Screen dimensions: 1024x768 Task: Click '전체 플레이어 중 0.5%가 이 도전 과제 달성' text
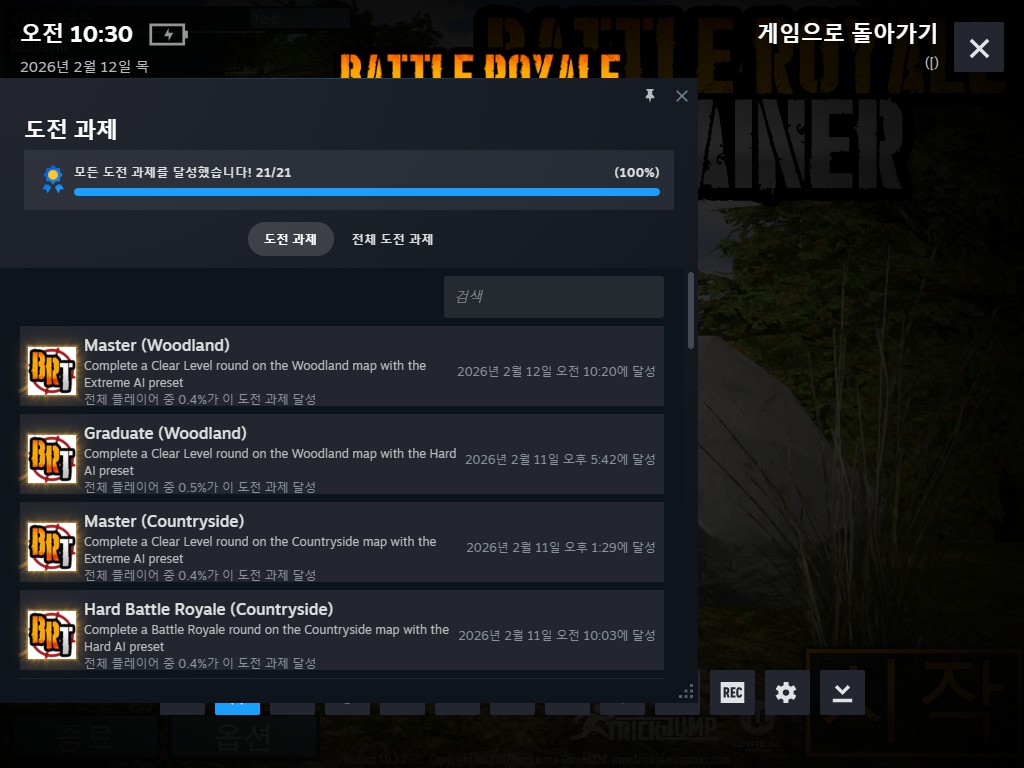200,487
